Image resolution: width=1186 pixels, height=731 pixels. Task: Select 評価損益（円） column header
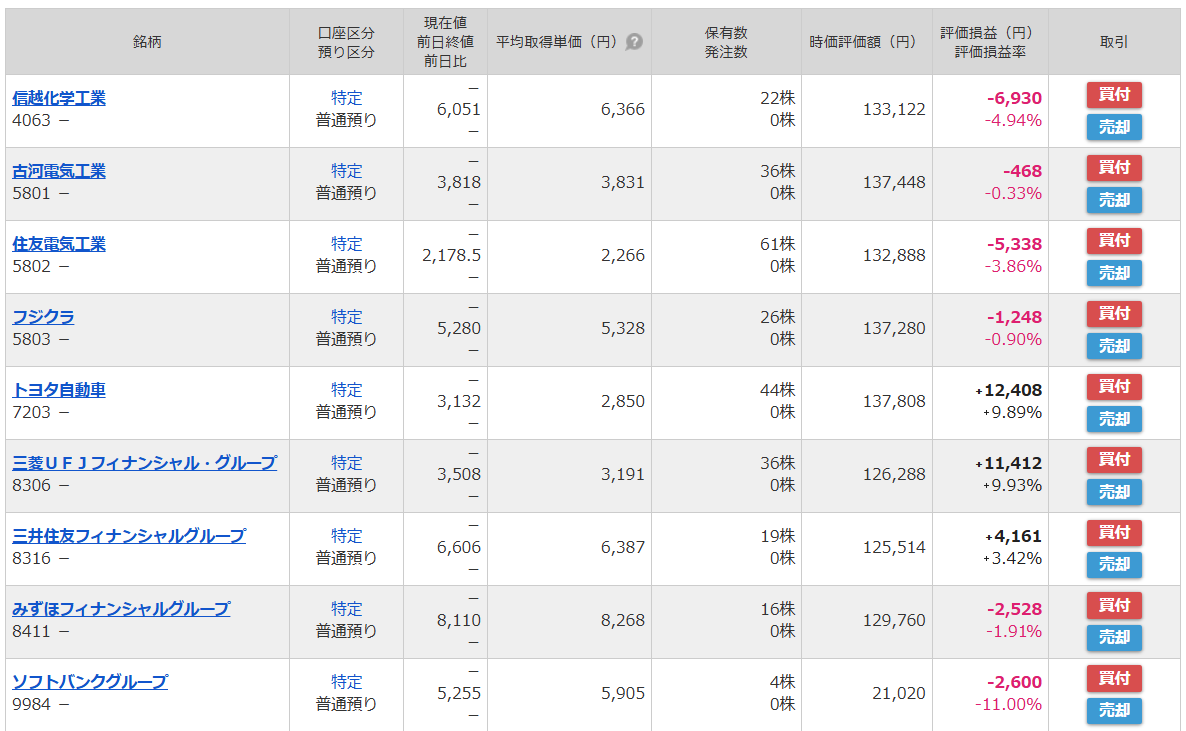990,42
